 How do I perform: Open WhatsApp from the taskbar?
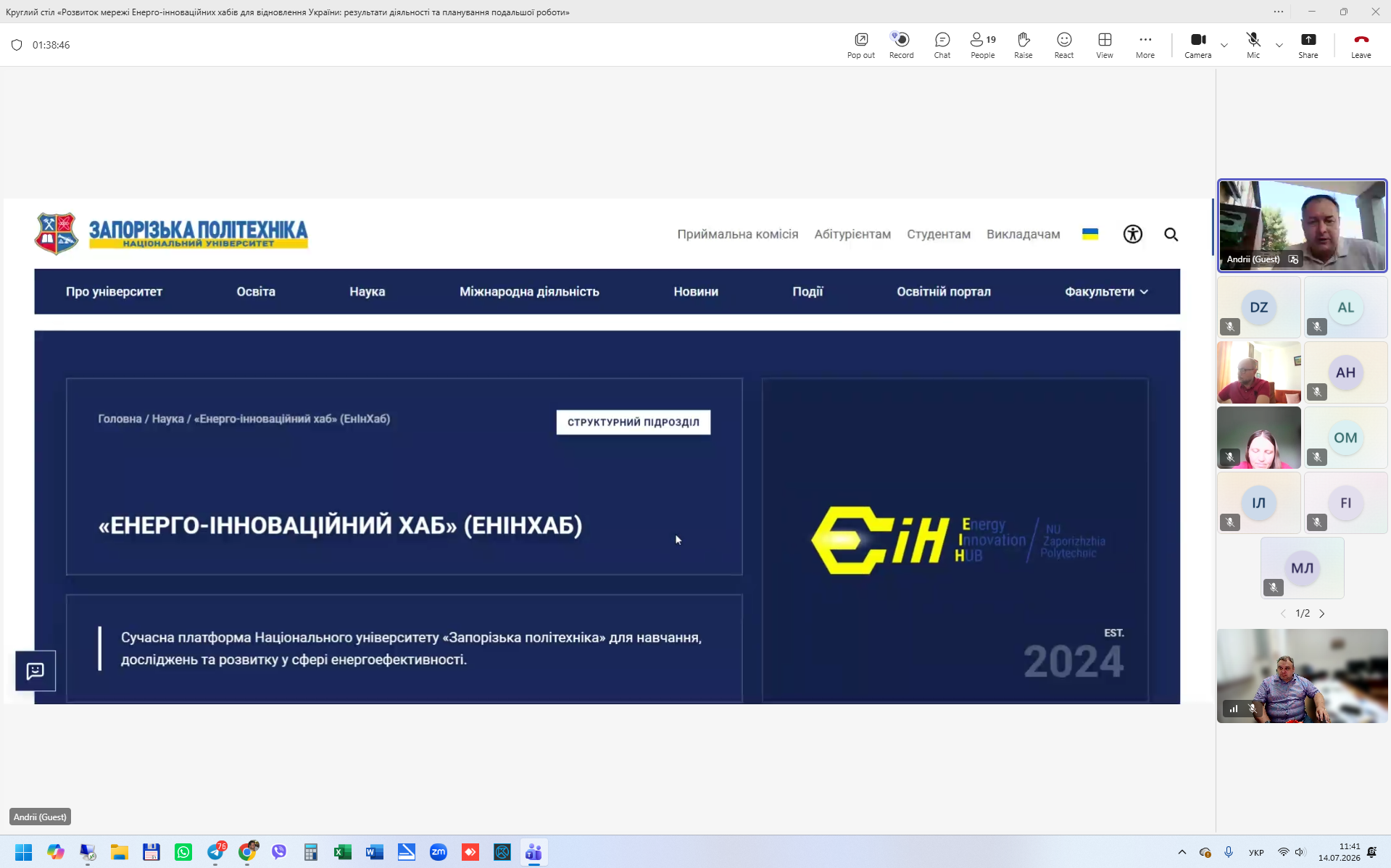183,852
